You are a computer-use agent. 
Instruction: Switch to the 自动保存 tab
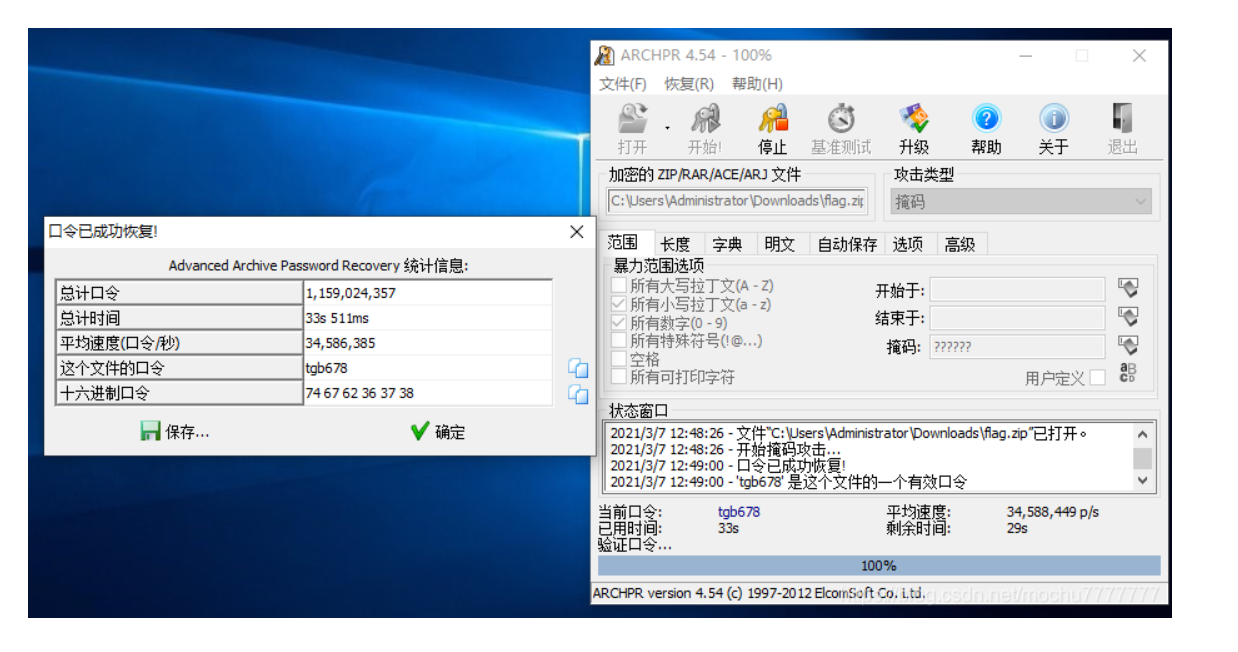point(847,244)
